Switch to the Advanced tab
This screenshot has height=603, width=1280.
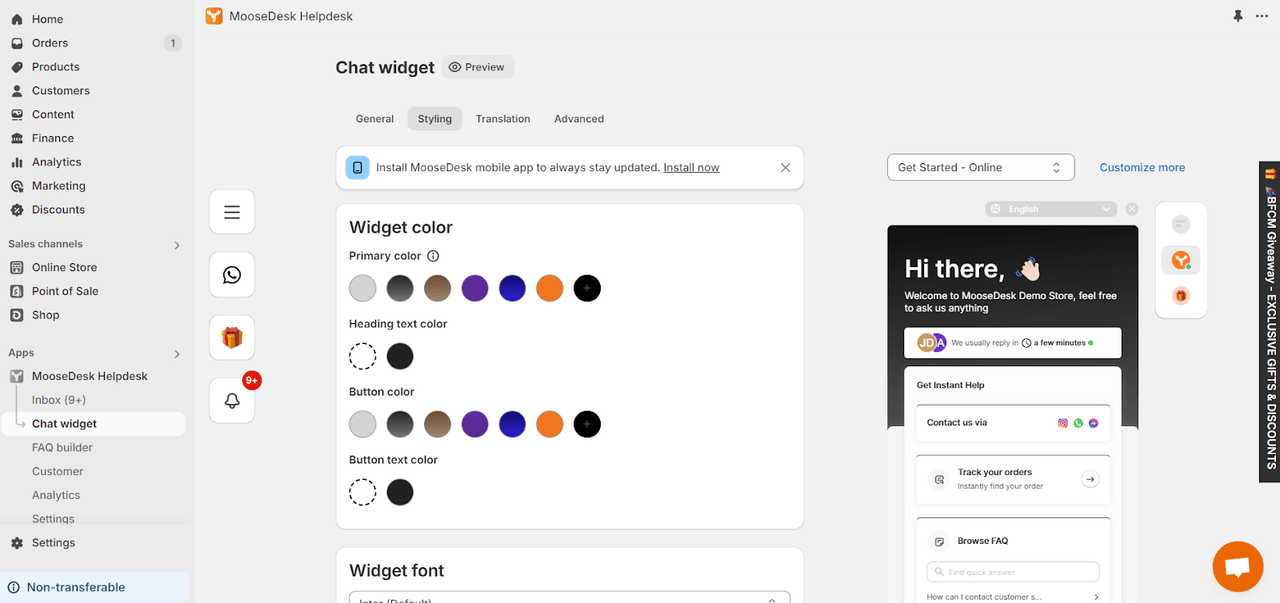click(579, 119)
